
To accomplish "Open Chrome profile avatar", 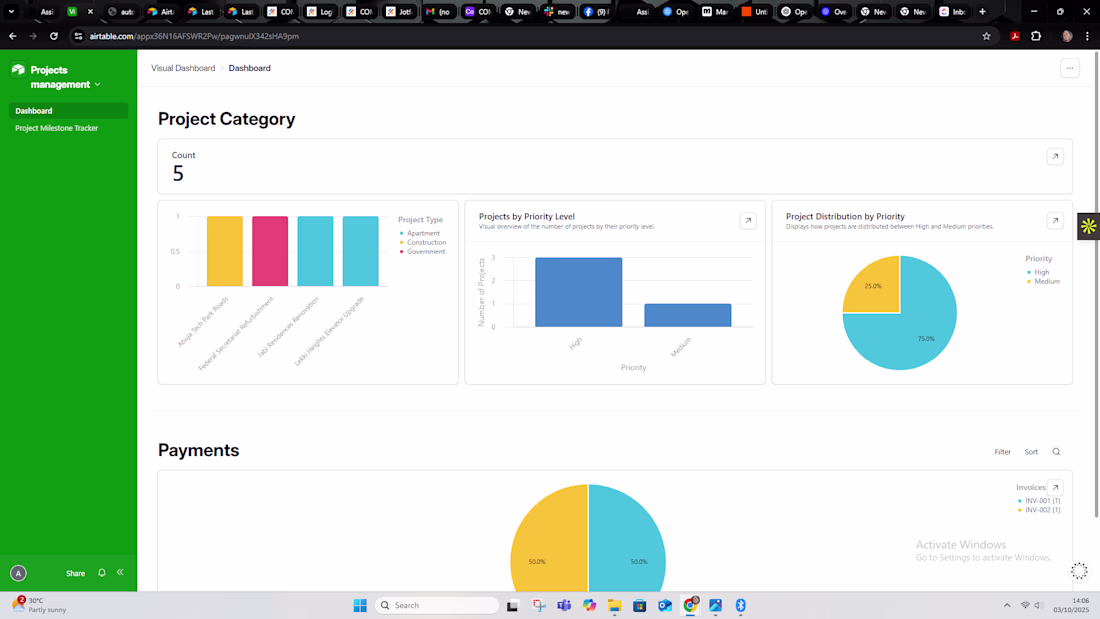I will coord(1067,36).
